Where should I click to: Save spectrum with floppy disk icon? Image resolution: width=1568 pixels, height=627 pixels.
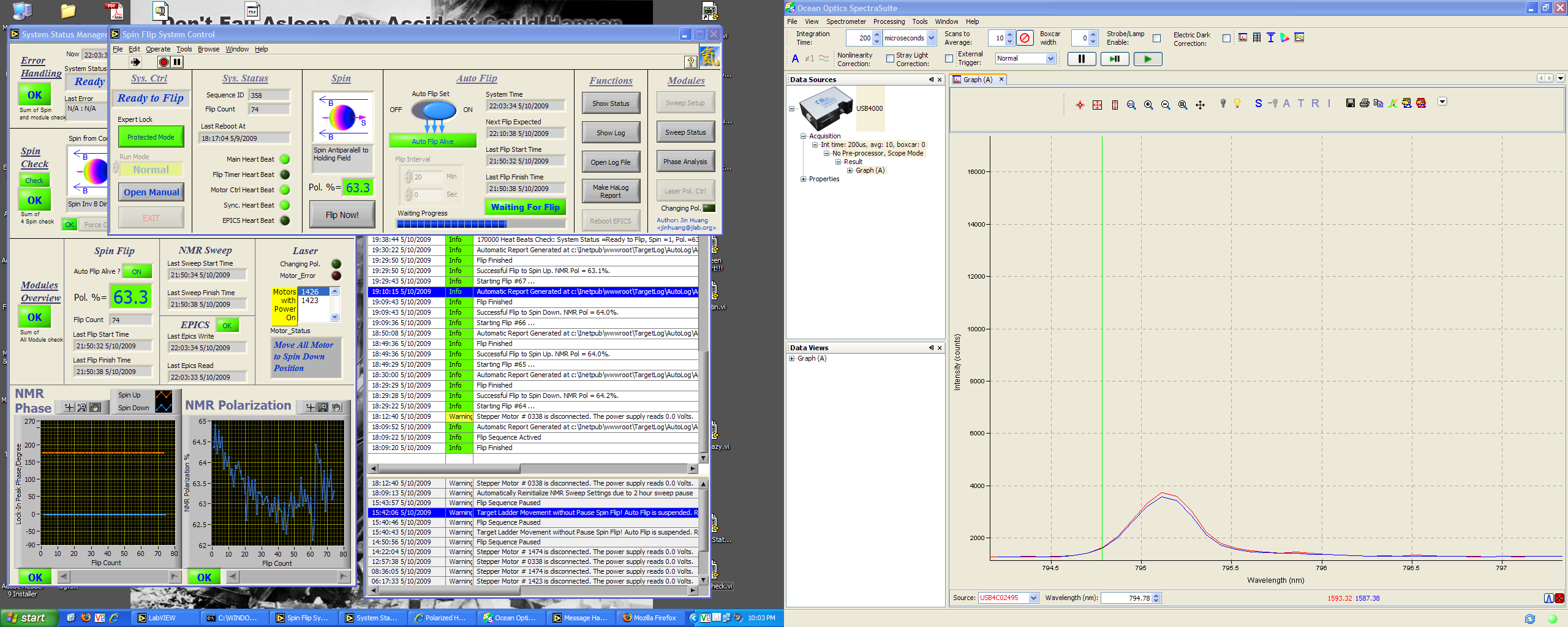(x=1350, y=103)
